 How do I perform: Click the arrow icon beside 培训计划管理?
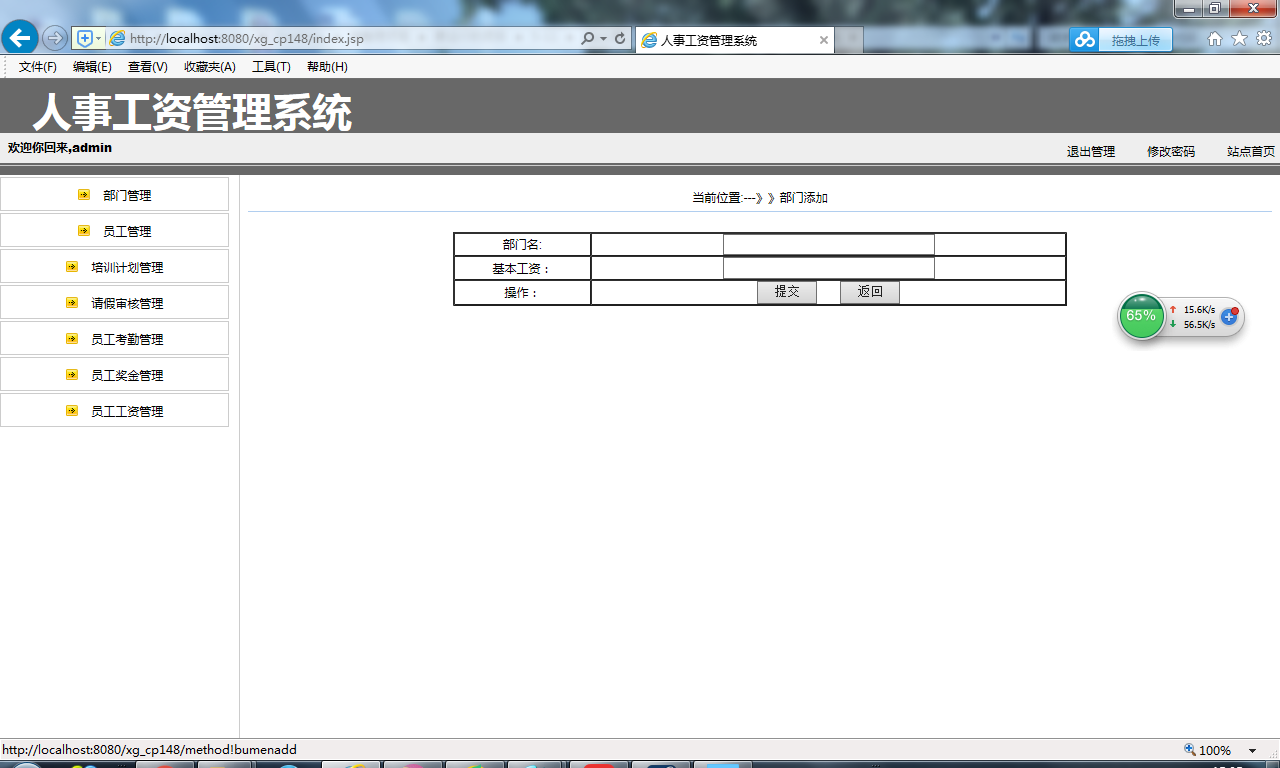pos(72,267)
